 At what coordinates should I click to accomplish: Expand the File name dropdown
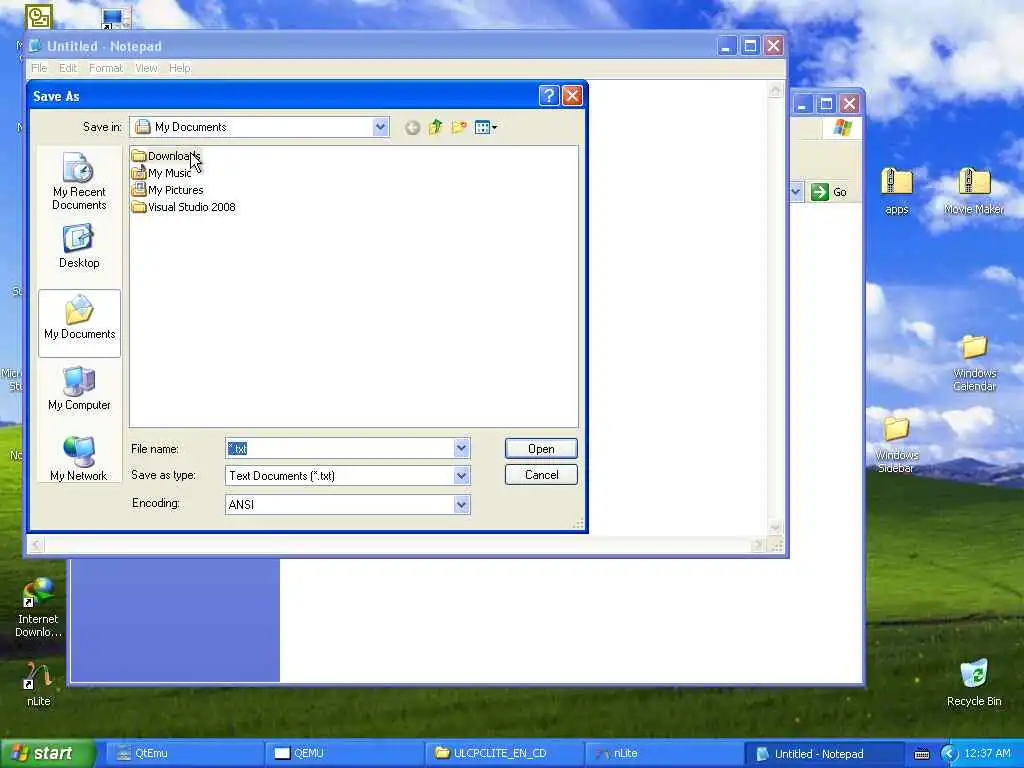(462, 449)
